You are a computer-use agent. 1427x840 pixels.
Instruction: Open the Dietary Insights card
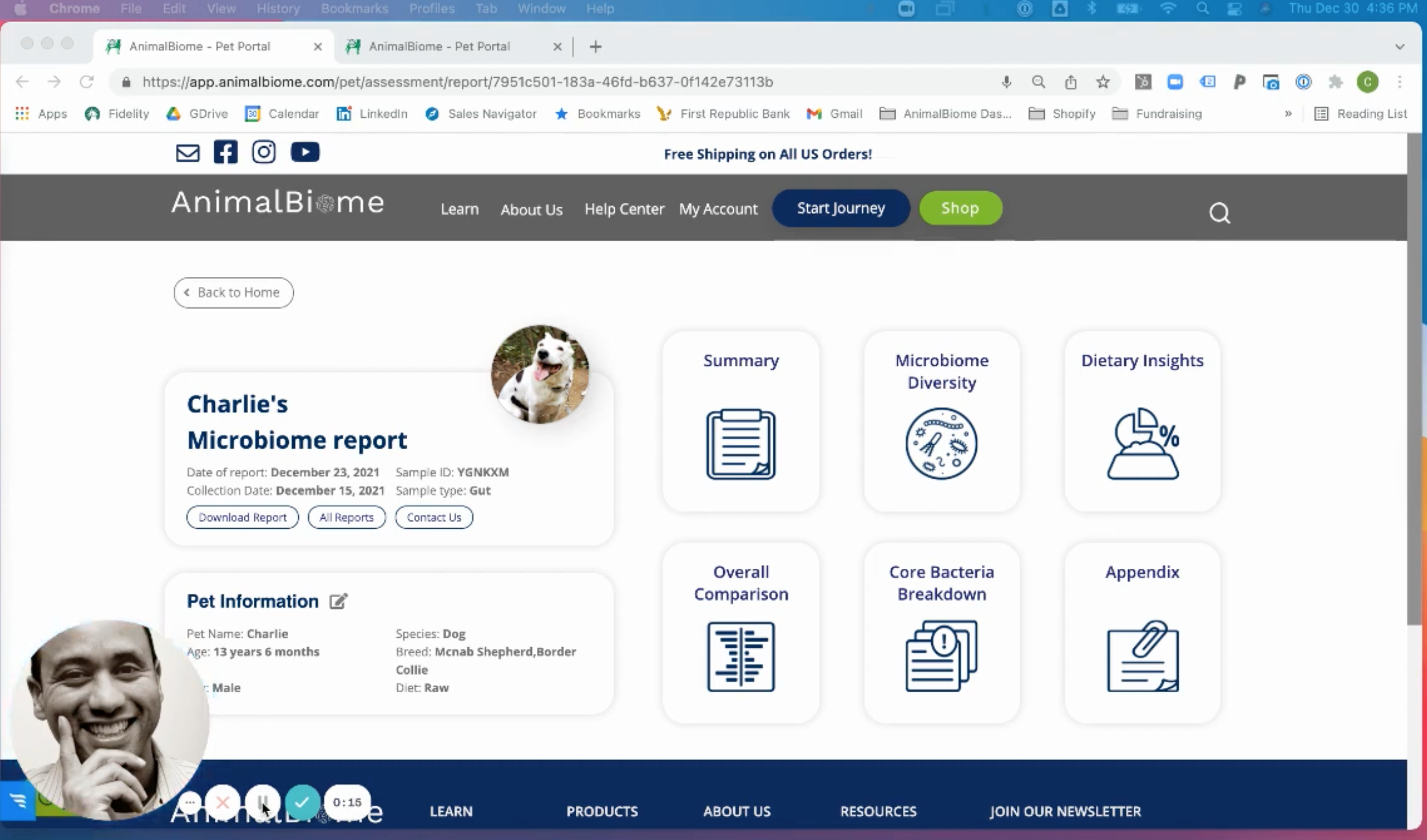click(1142, 421)
